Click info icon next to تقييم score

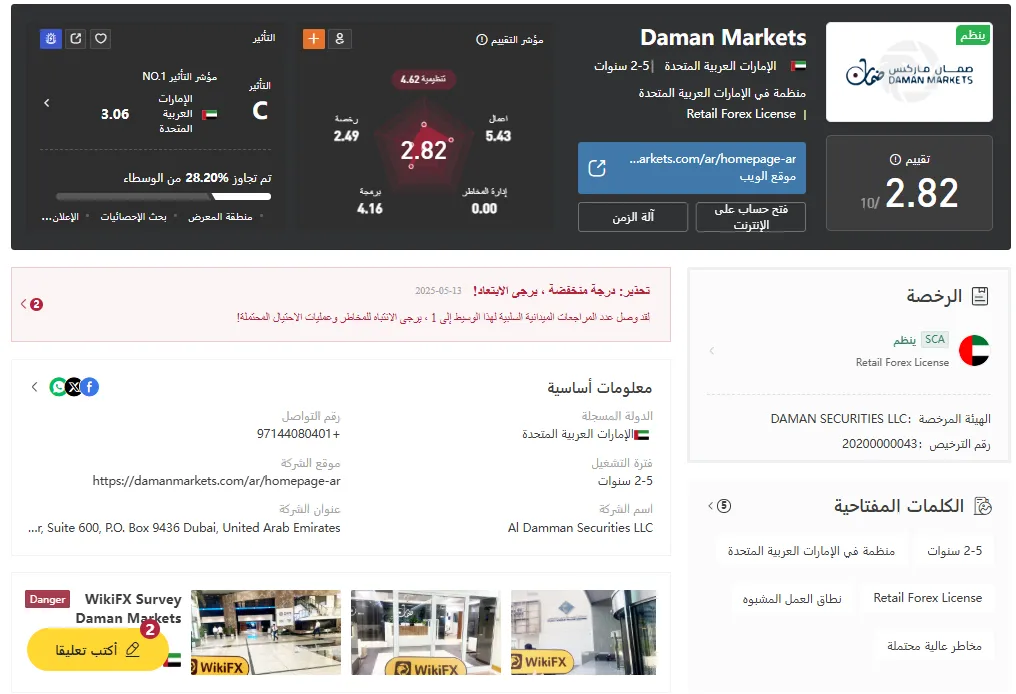tap(895, 159)
